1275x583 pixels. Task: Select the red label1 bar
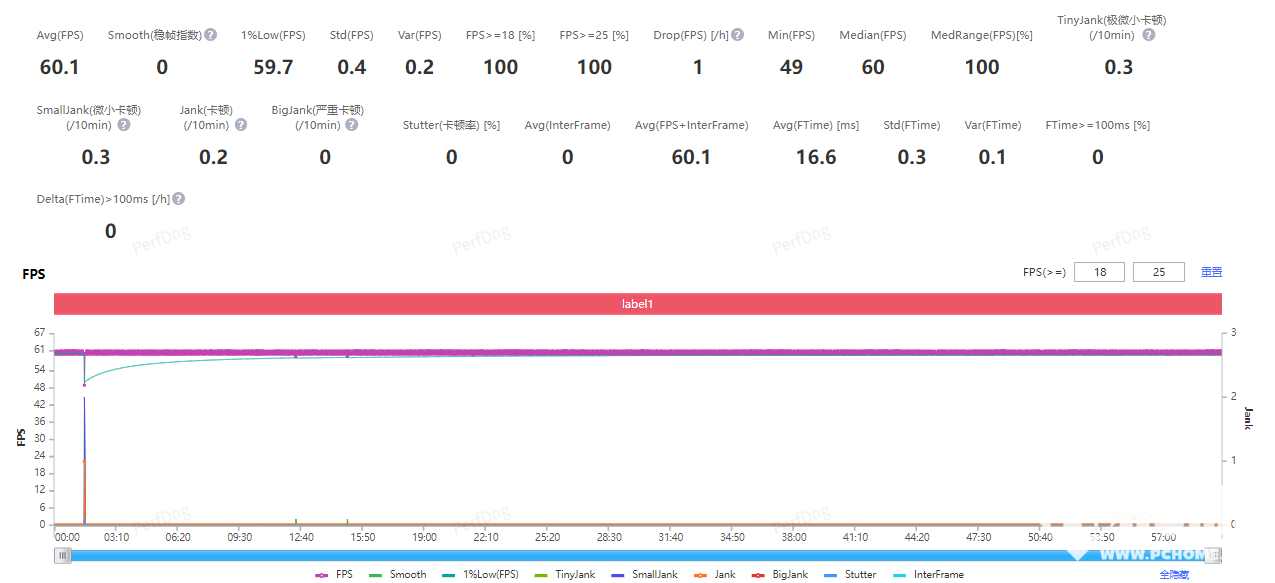click(638, 303)
